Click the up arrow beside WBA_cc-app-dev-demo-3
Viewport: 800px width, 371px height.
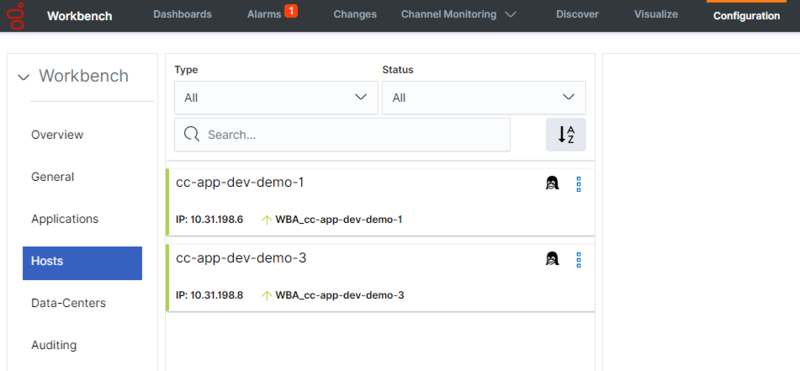pos(266,295)
